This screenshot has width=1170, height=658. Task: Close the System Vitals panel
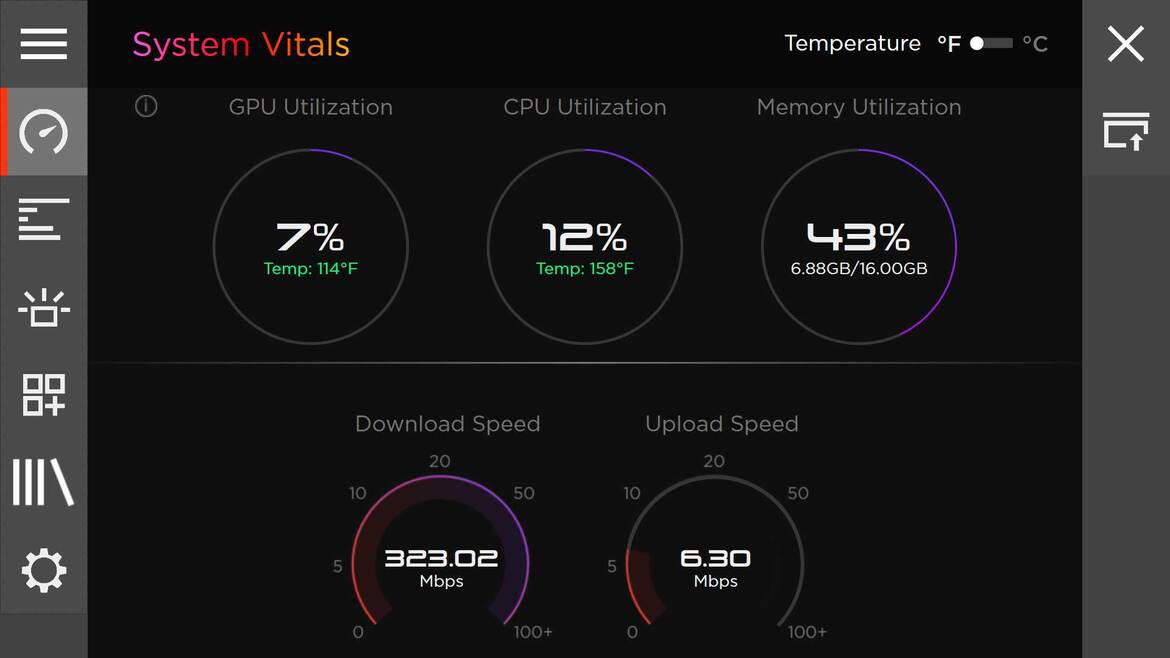1126,43
